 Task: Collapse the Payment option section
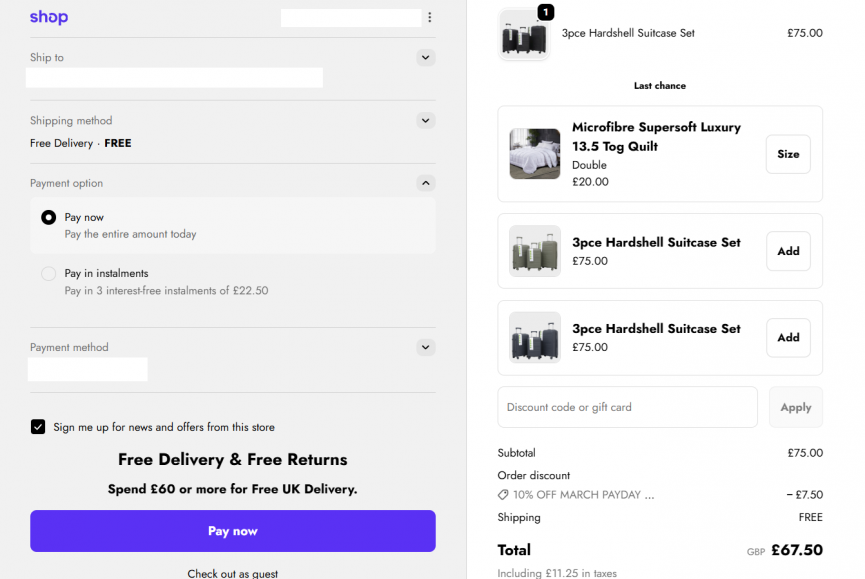point(426,183)
